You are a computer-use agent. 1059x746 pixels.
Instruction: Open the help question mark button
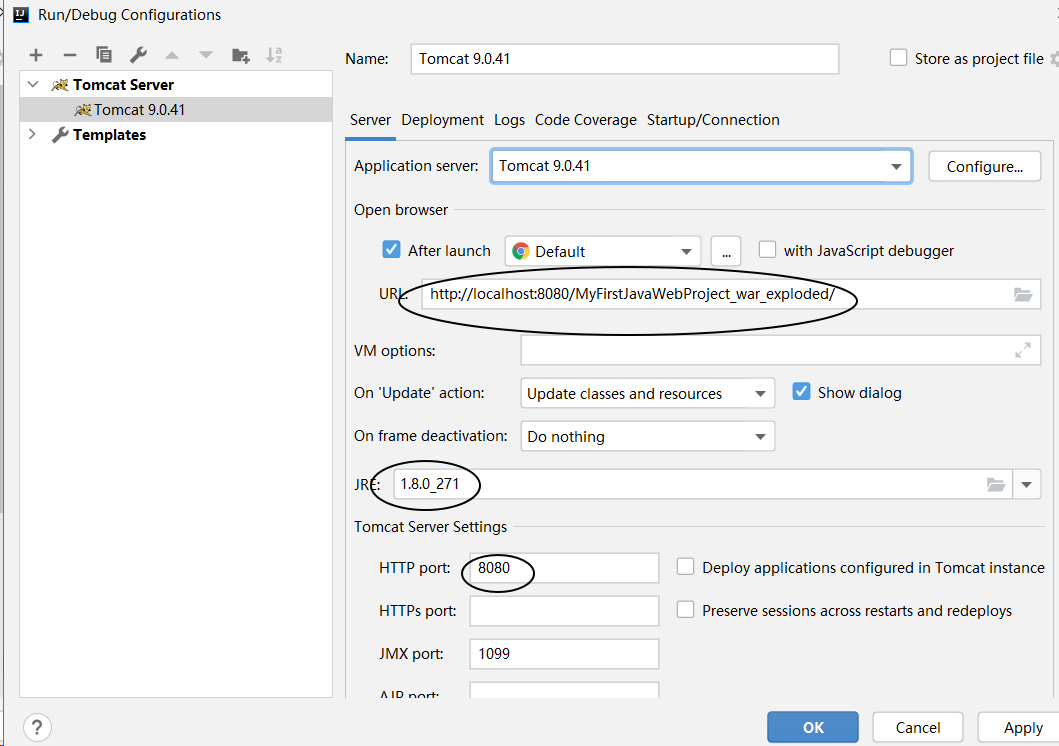pyautogui.click(x=37, y=727)
